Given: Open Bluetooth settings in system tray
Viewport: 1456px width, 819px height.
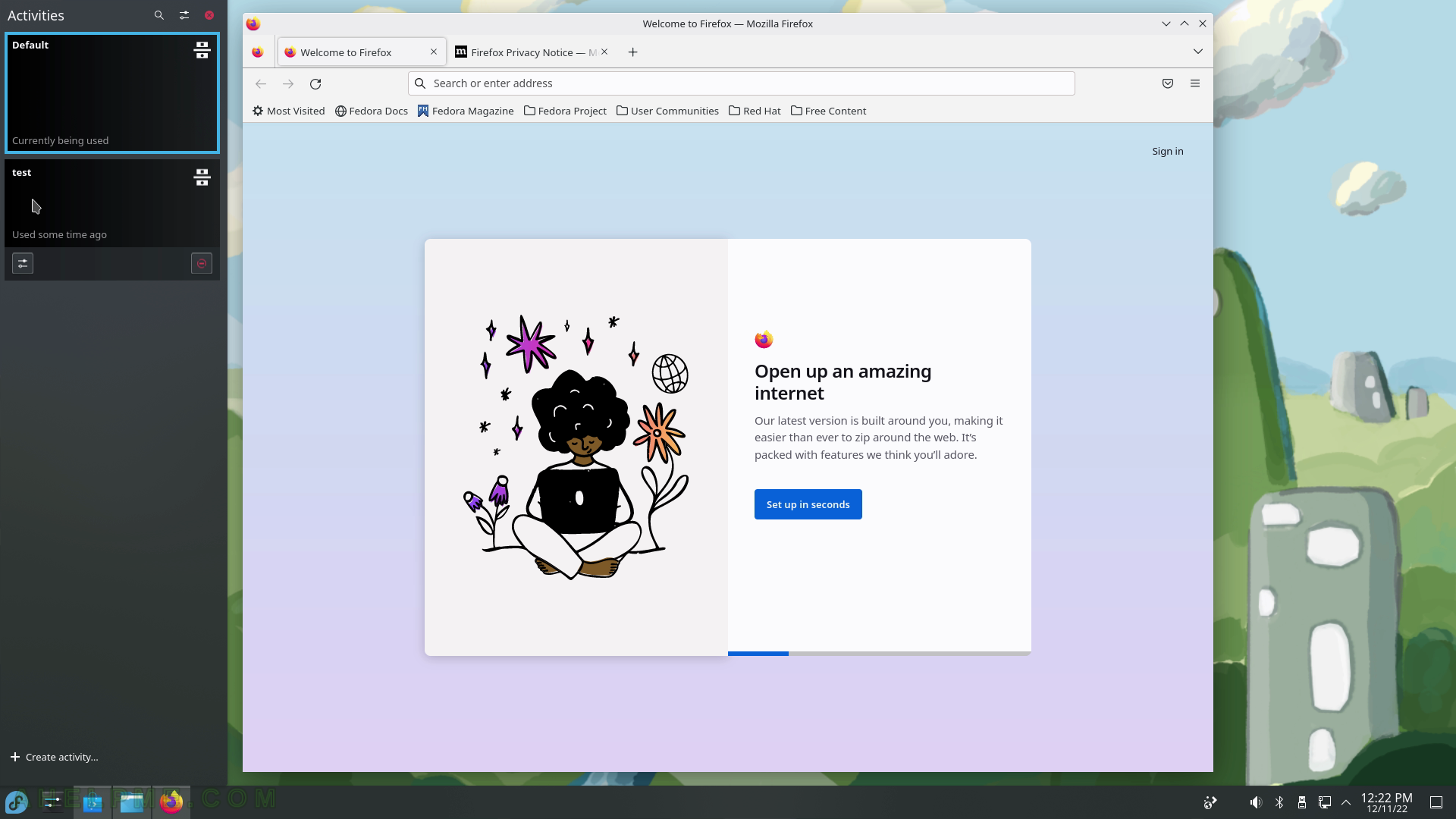Looking at the screenshot, I should pos(1279,802).
